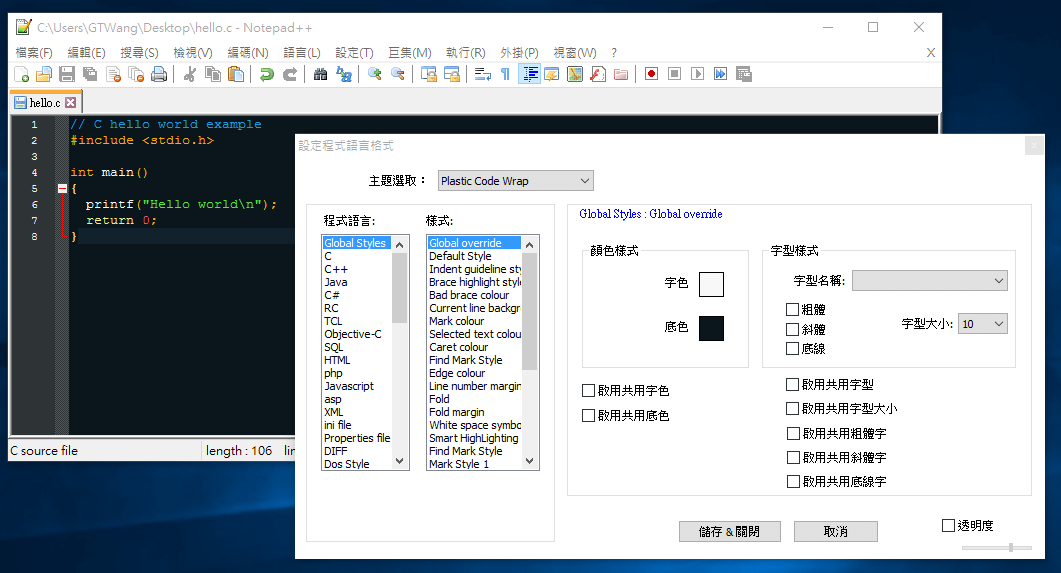Click Run macro multiple times icon

point(721,74)
